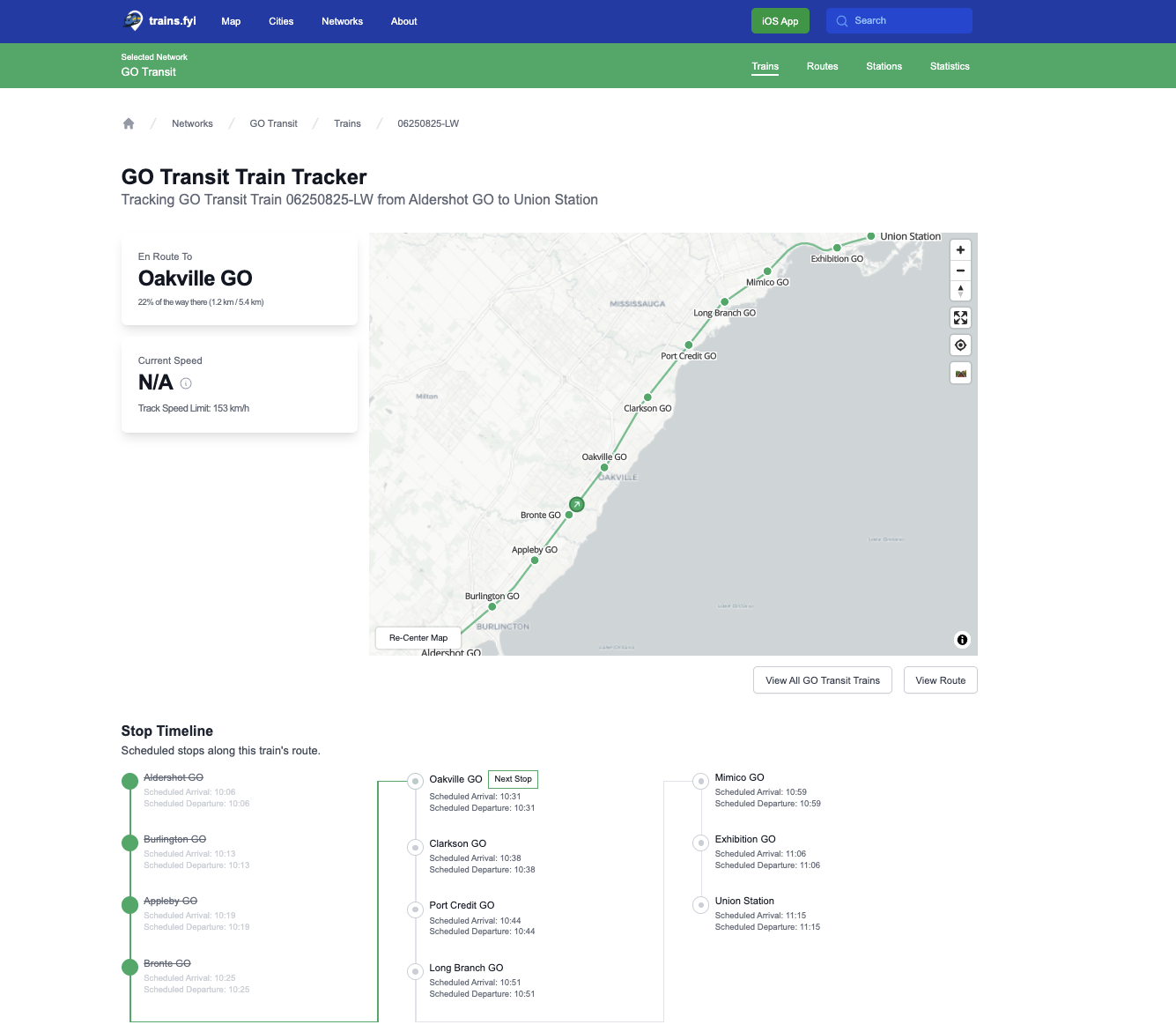Screen dimensions: 1176x1032
Task: Click Mimico GO timeline marker
Action: [x=700, y=781]
